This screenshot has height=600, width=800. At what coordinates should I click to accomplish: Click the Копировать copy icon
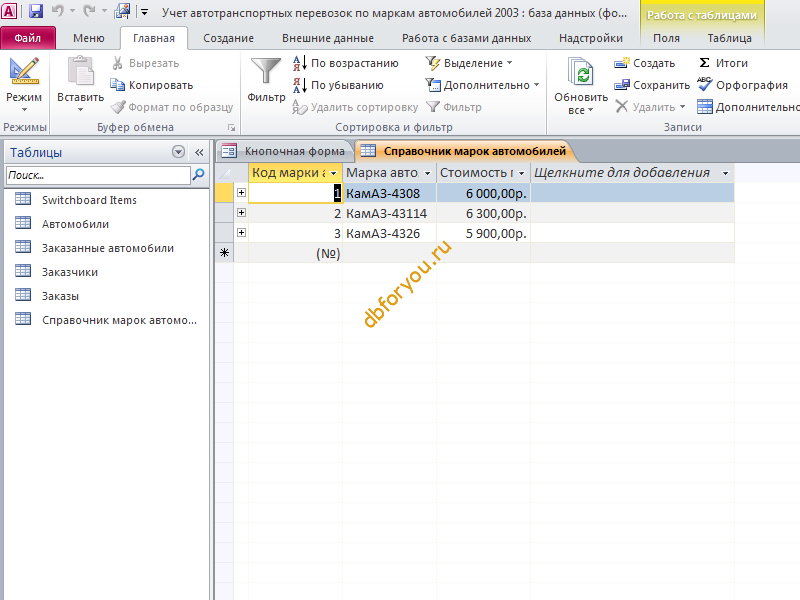coord(117,85)
